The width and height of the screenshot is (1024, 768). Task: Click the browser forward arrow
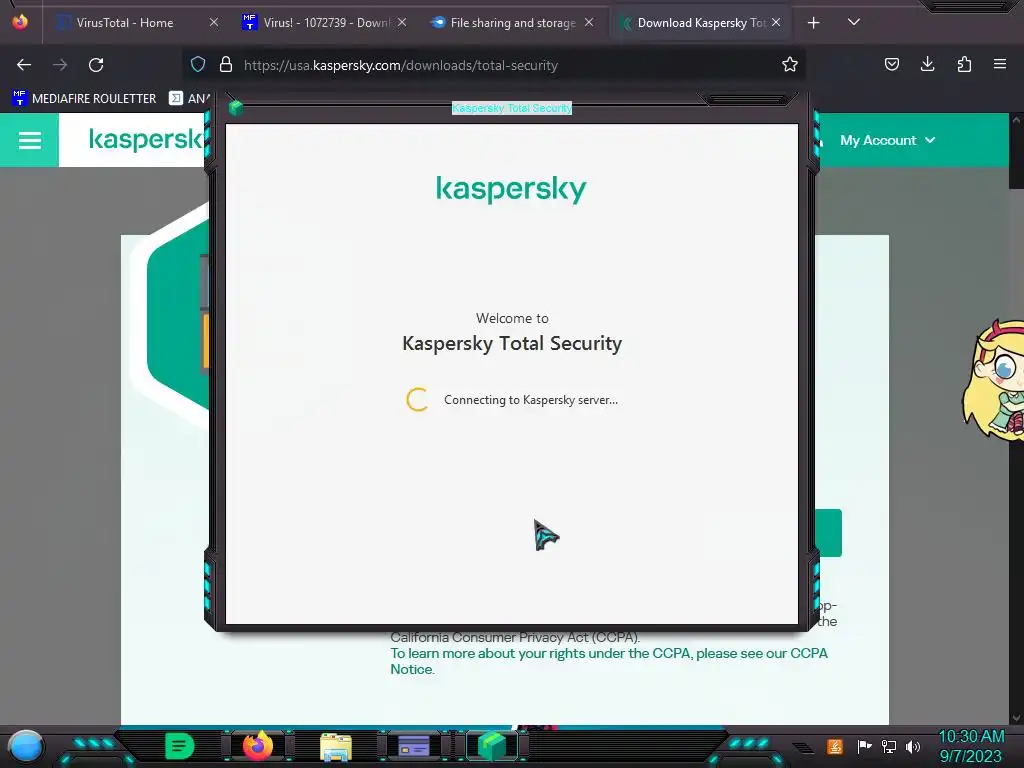click(x=60, y=65)
